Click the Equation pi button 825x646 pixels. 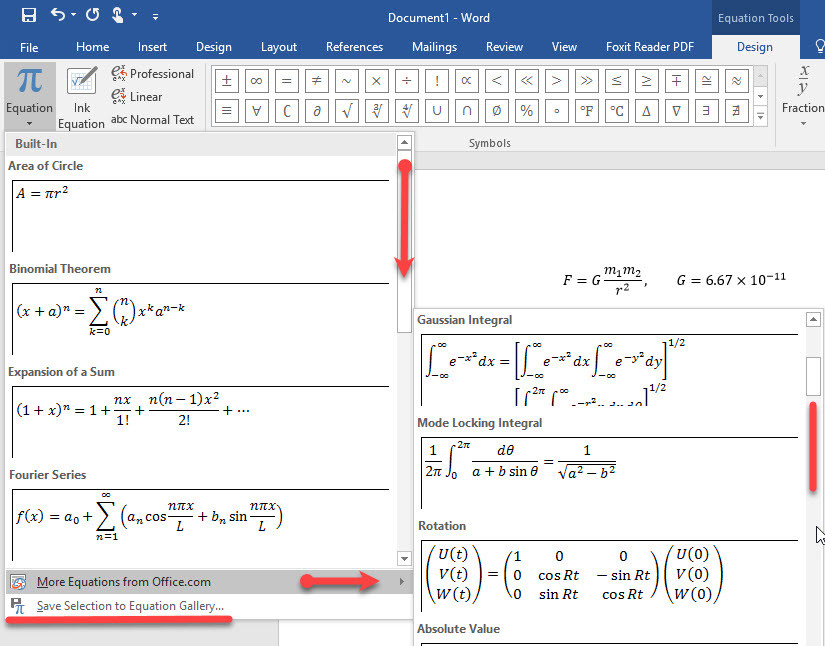(x=29, y=97)
